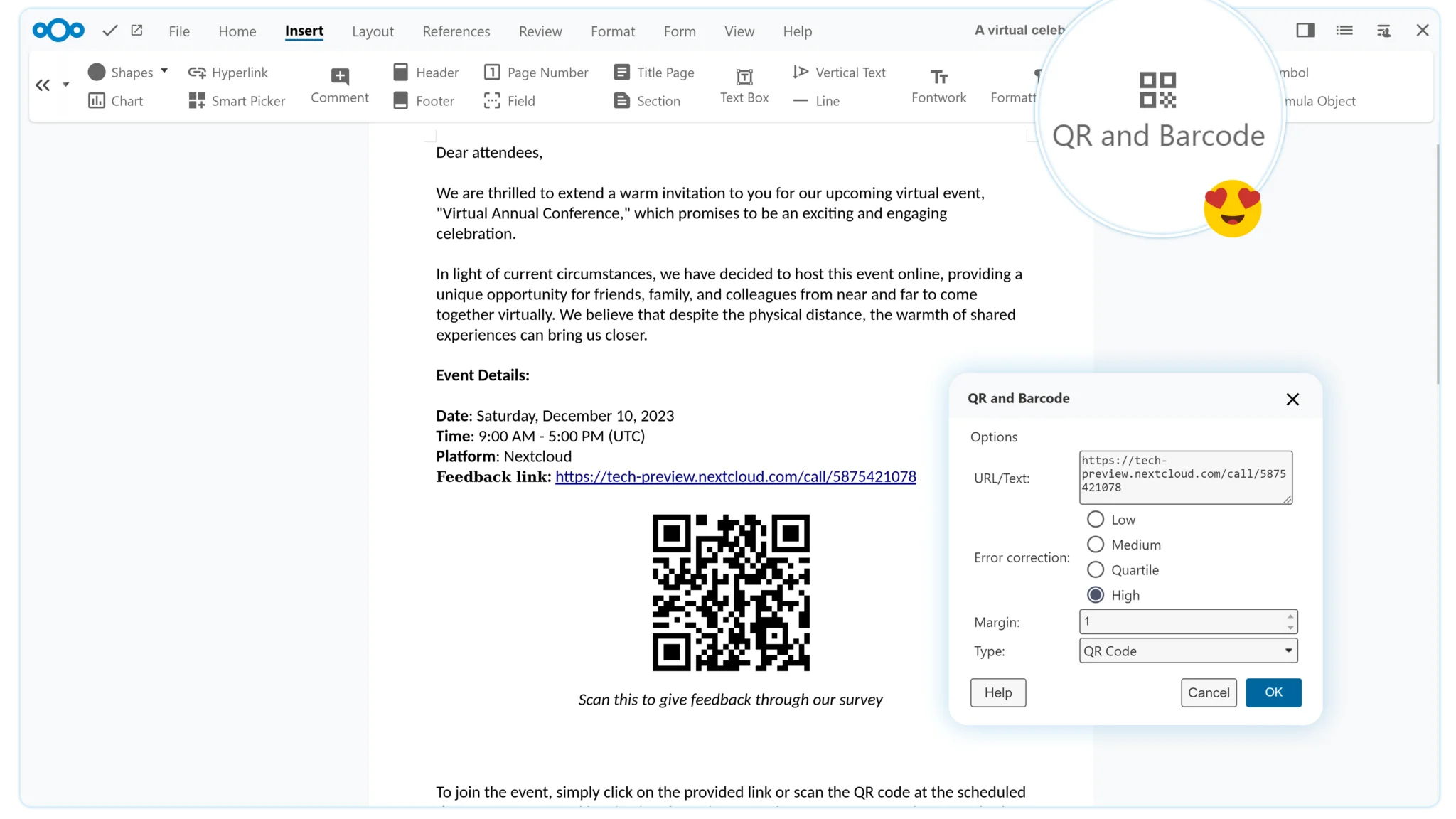
Task: Insert a Text Box
Action: pyautogui.click(x=743, y=85)
